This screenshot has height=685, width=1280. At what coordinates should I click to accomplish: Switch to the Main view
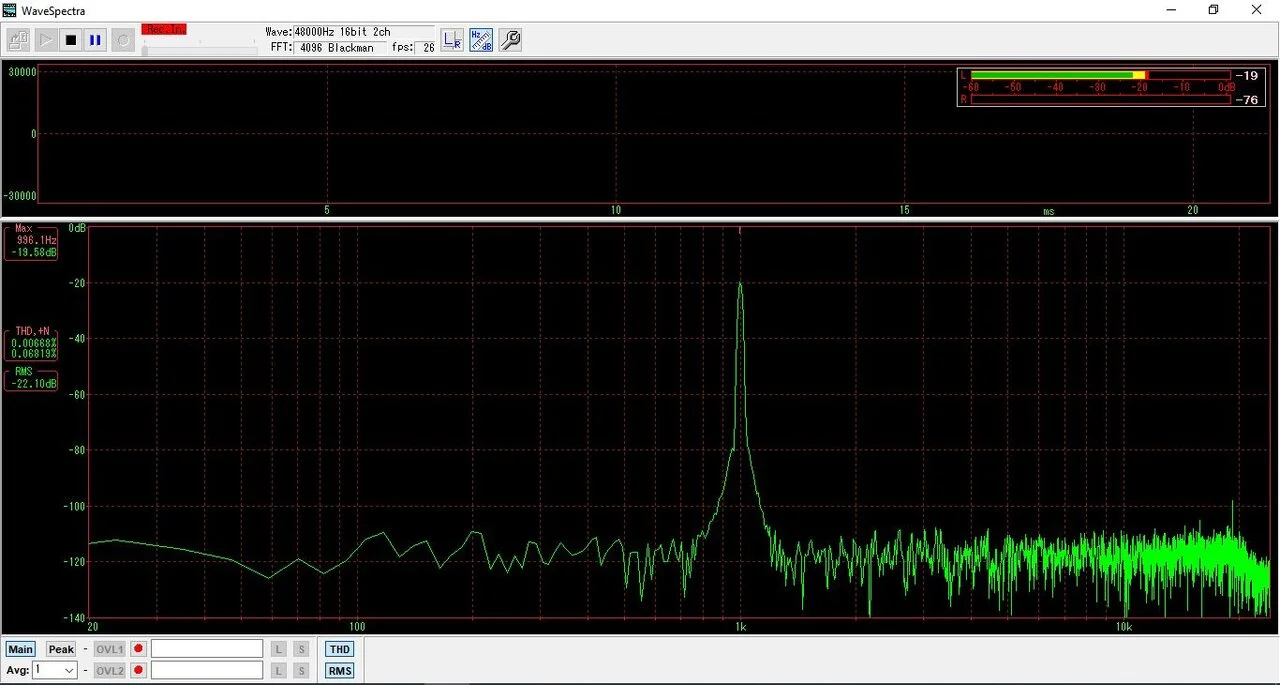click(x=20, y=648)
